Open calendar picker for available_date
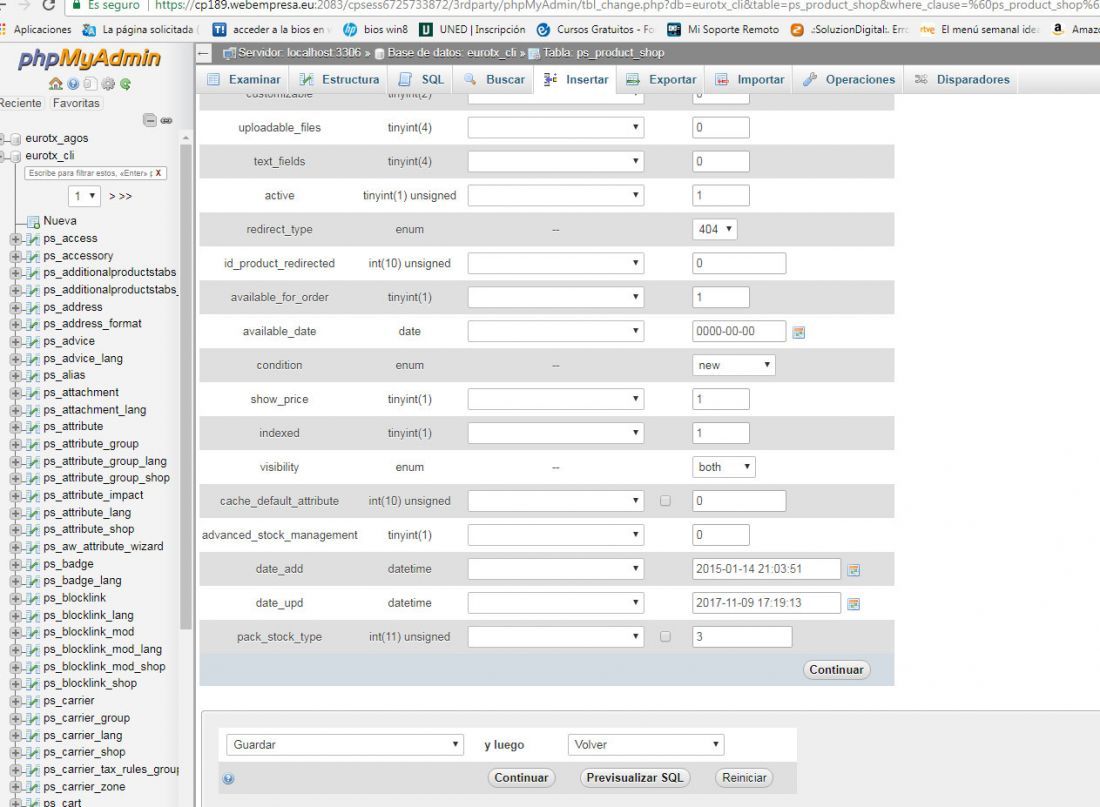Screen dimensions: 1100x807 click(798, 332)
